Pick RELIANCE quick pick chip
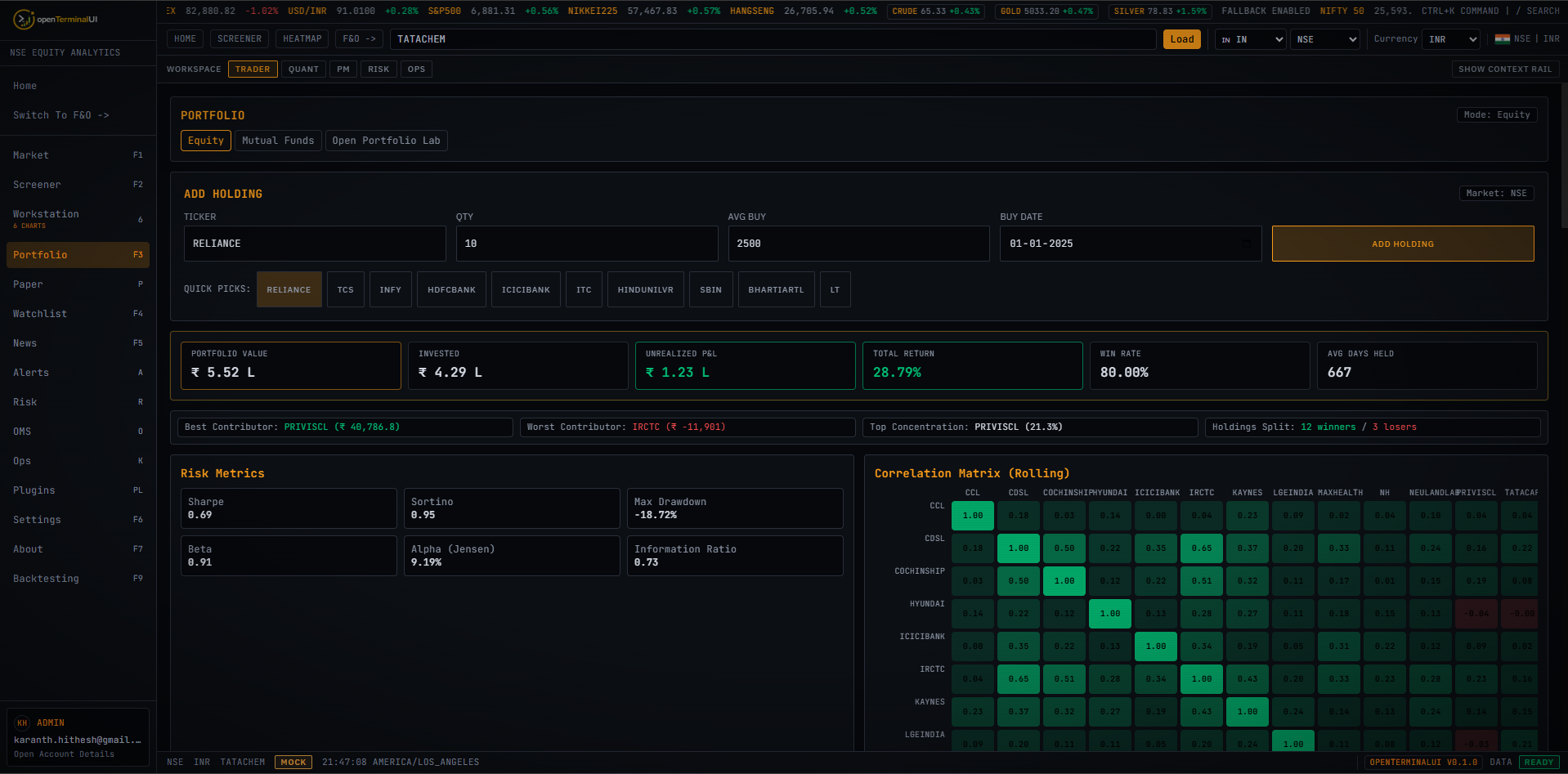Image resolution: width=1568 pixels, height=774 pixels. pyautogui.click(x=289, y=289)
